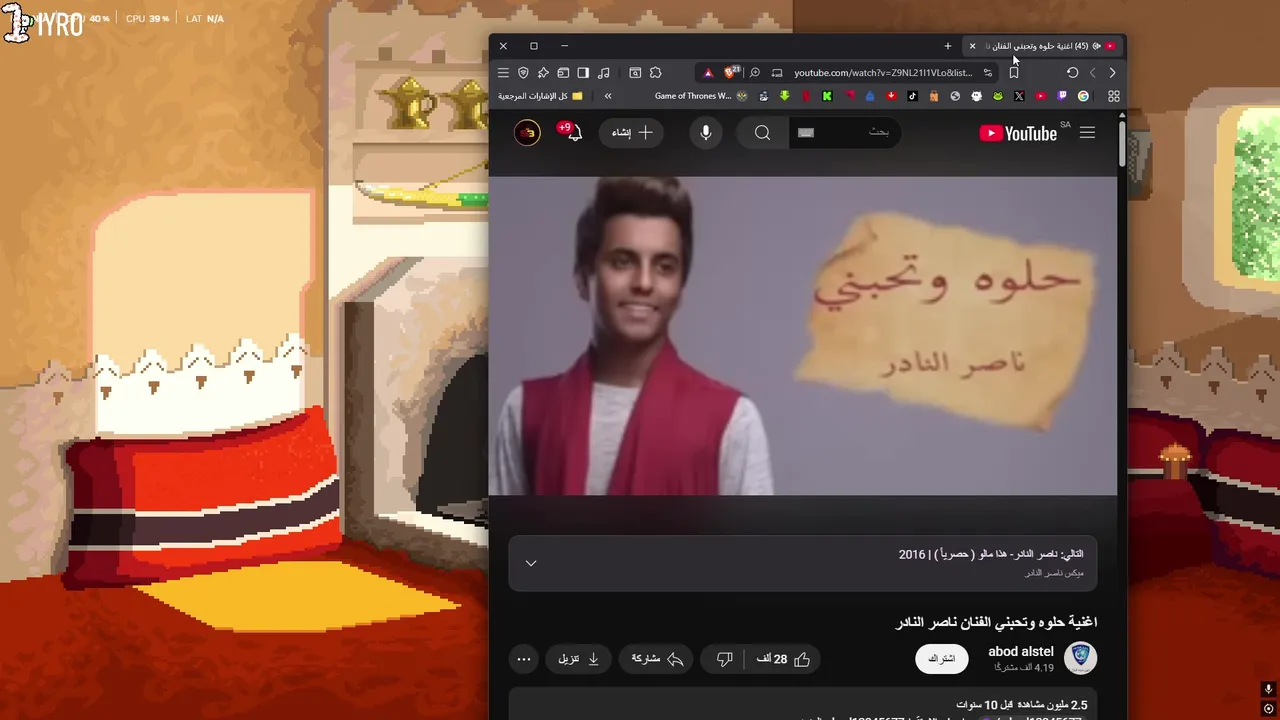This screenshot has width=1280, height=720.
Task: Open the Kick bookmark
Action: coord(827,96)
